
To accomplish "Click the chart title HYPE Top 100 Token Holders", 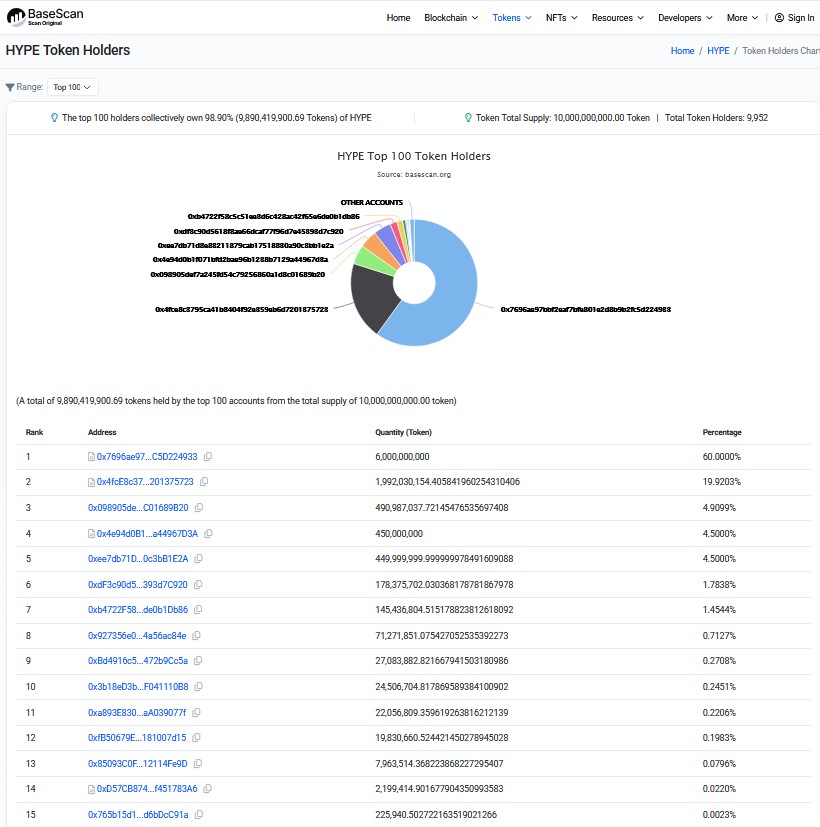I will coord(414,156).
